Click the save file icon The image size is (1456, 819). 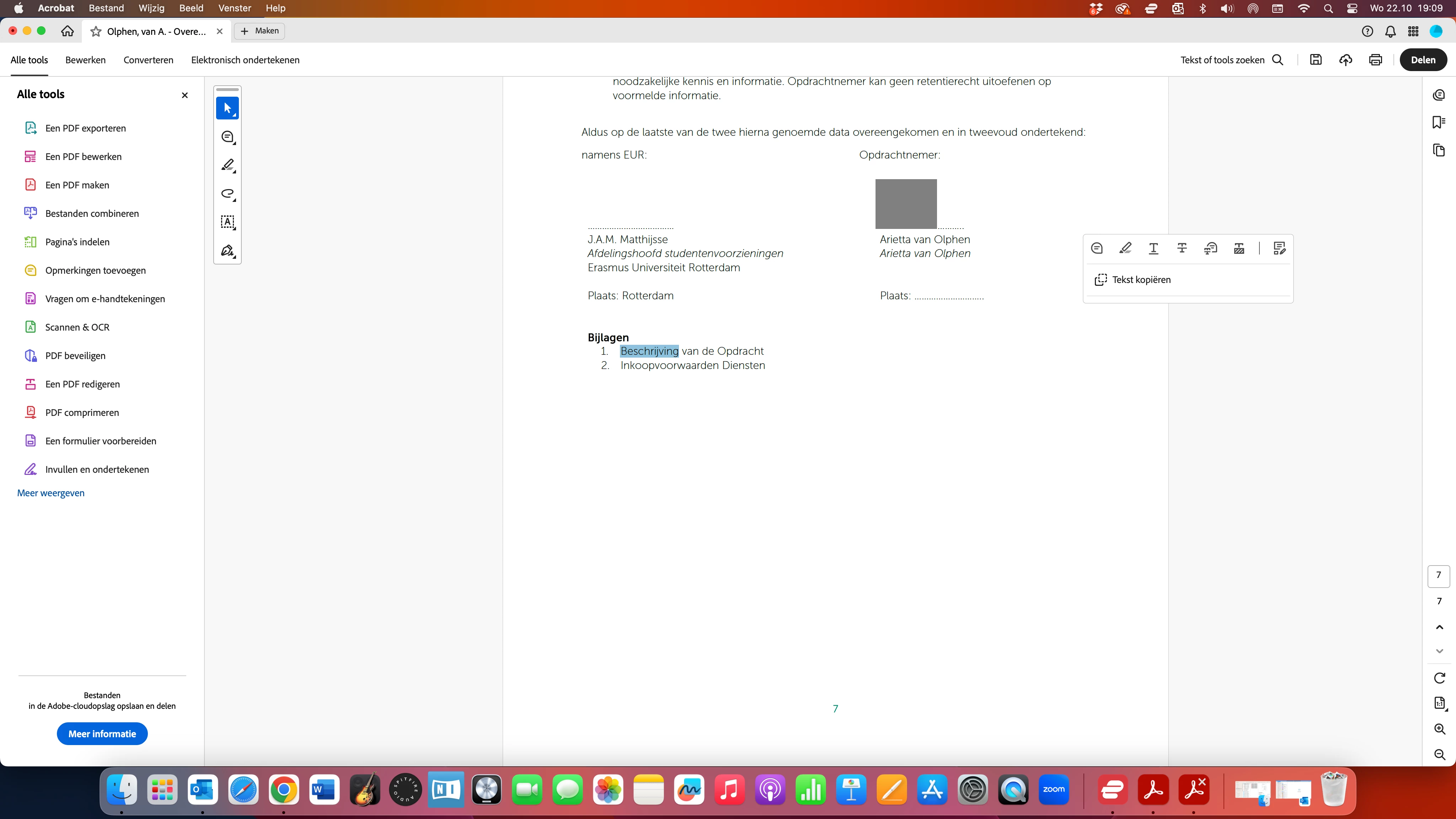coord(1316,60)
